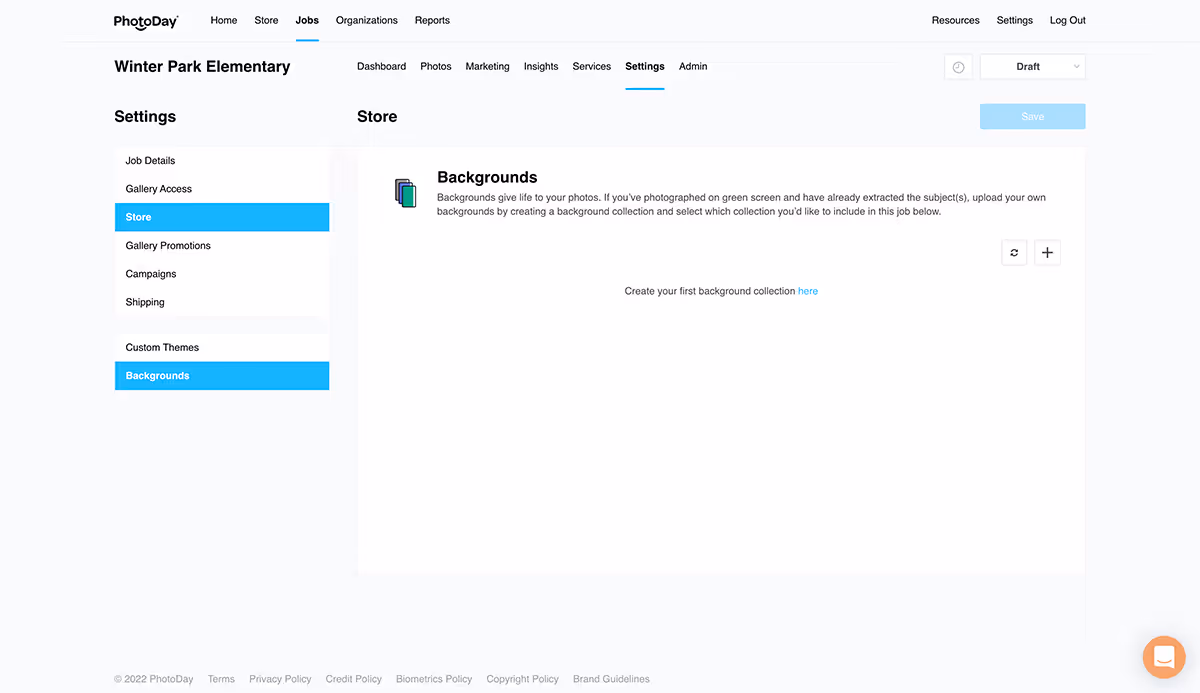Switch to the Admin tab
The height and width of the screenshot is (693, 1200).
pos(693,66)
